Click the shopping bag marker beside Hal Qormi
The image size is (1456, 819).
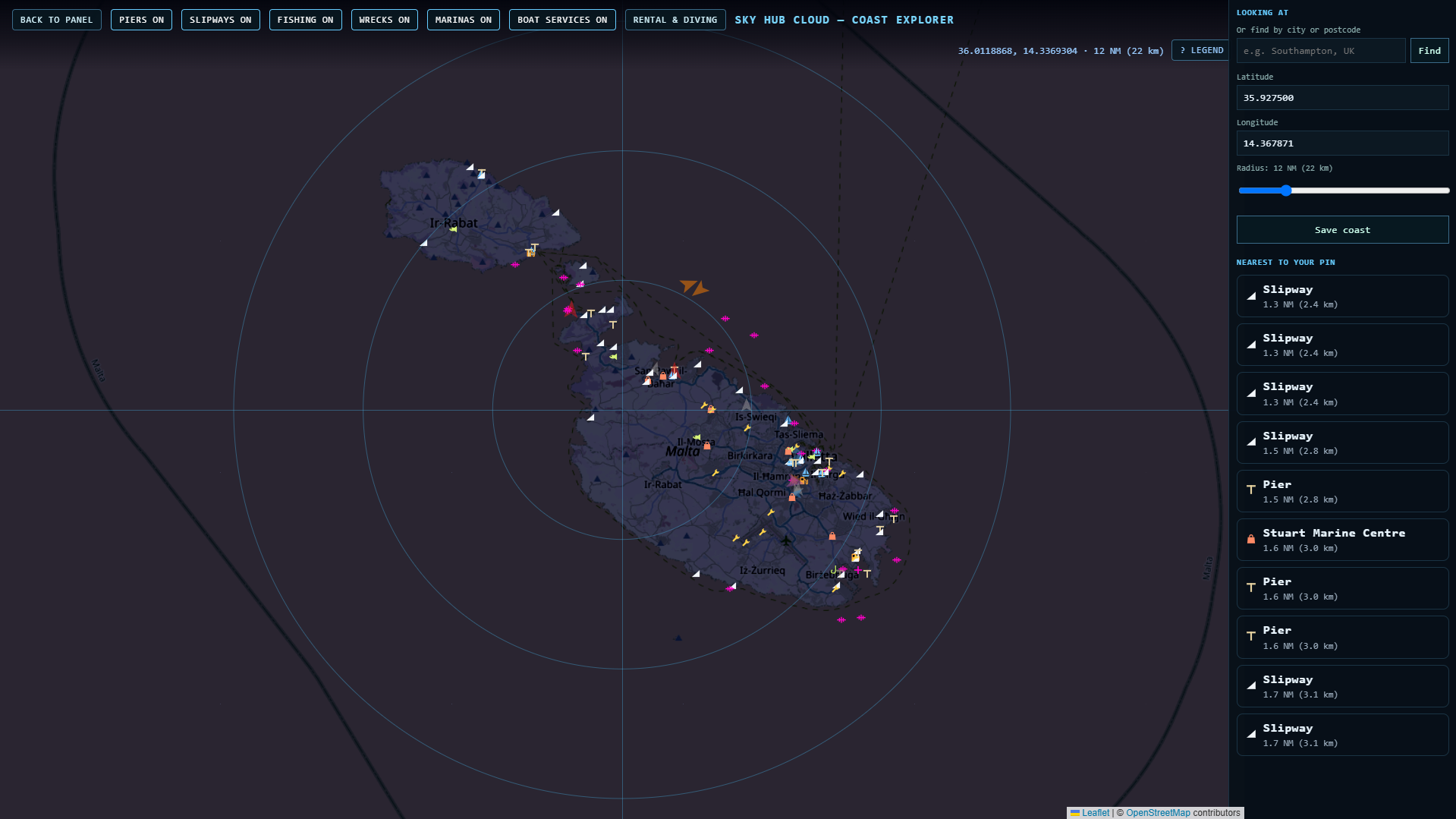[x=792, y=497]
